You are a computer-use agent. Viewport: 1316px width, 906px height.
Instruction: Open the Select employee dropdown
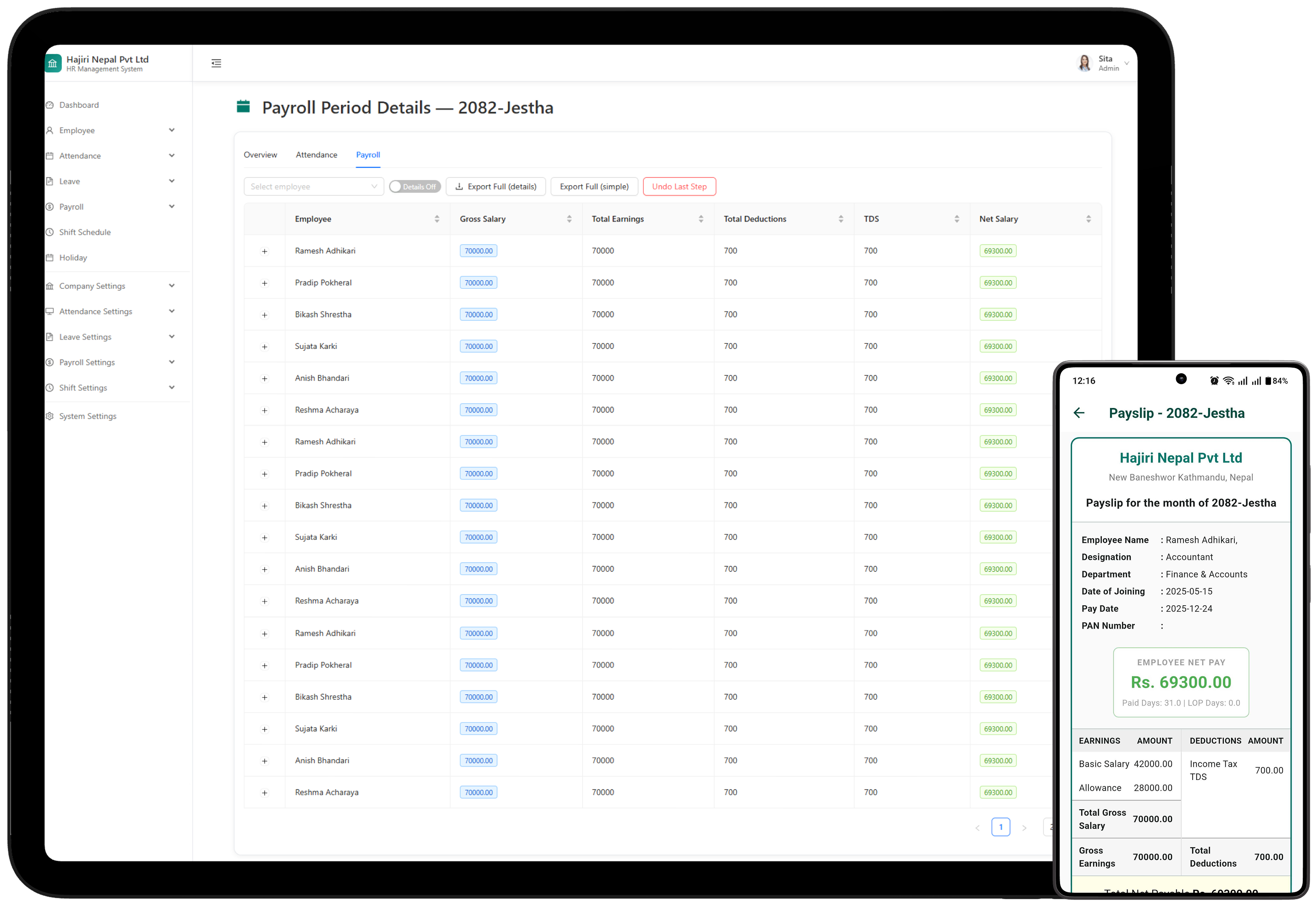[x=314, y=187]
